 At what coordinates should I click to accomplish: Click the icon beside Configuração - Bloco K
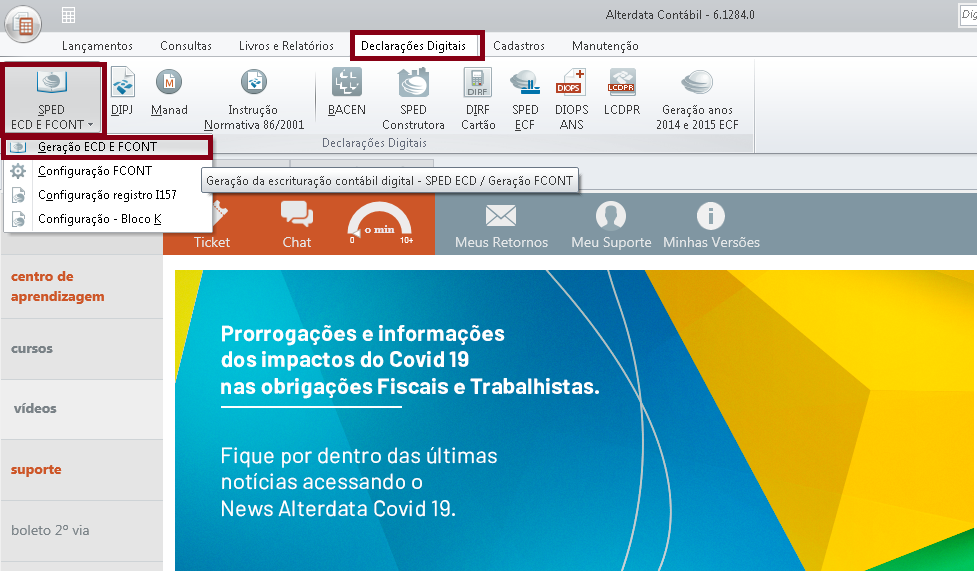(x=19, y=219)
